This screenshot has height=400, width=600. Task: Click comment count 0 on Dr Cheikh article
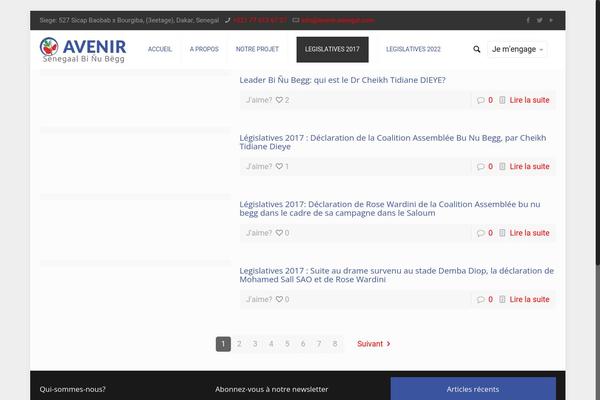tap(491, 100)
